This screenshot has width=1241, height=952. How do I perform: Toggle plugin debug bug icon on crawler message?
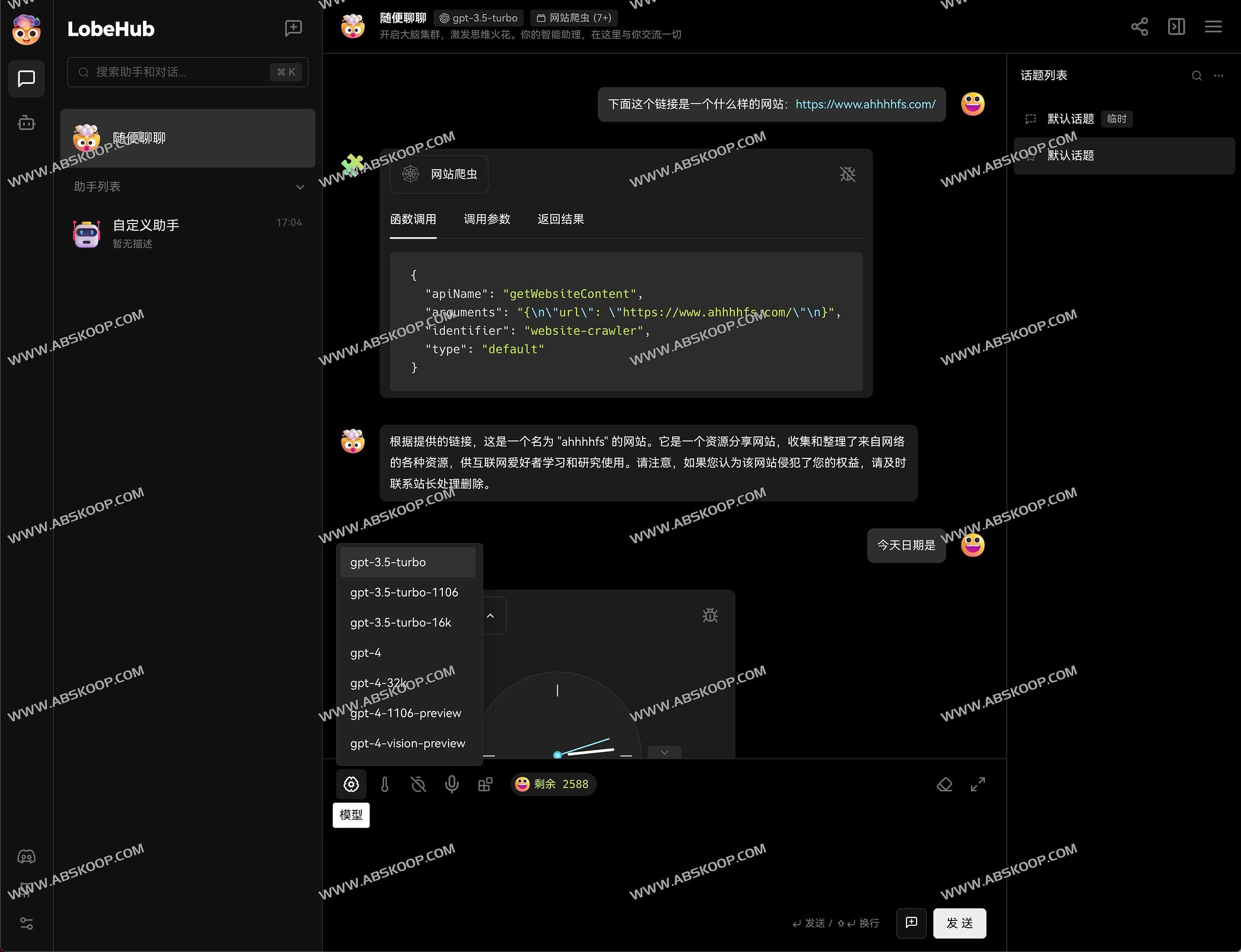tap(847, 174)
